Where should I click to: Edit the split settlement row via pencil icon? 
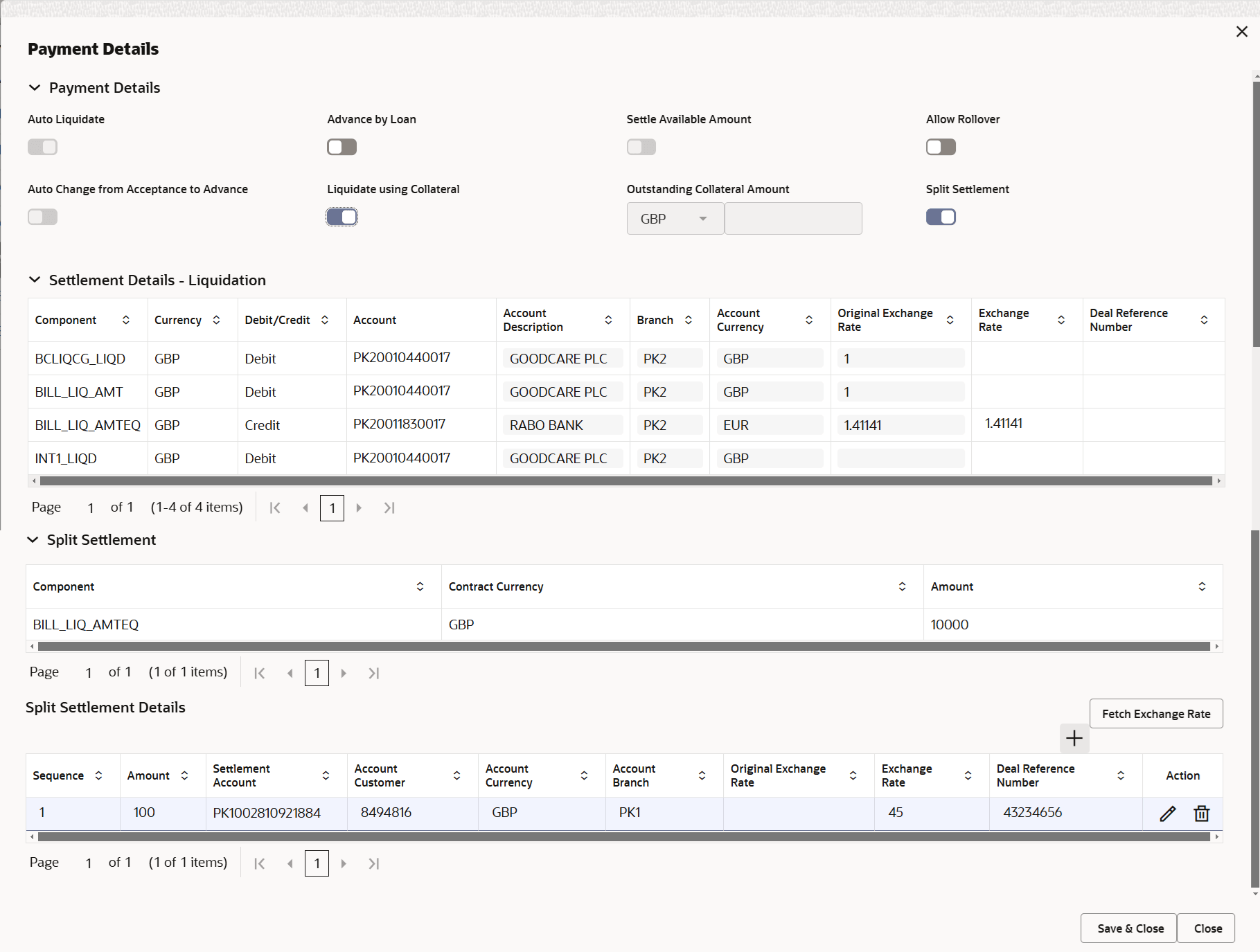(x=1167, y=813)
